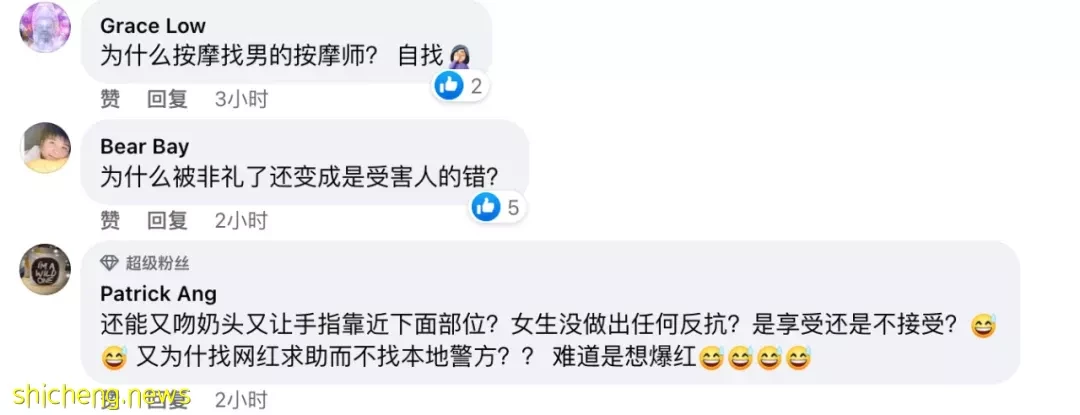Screen dimensions: 1080x415
Task: Open Patrick Ang's profile avatar
Action: [x=45, y=269]
